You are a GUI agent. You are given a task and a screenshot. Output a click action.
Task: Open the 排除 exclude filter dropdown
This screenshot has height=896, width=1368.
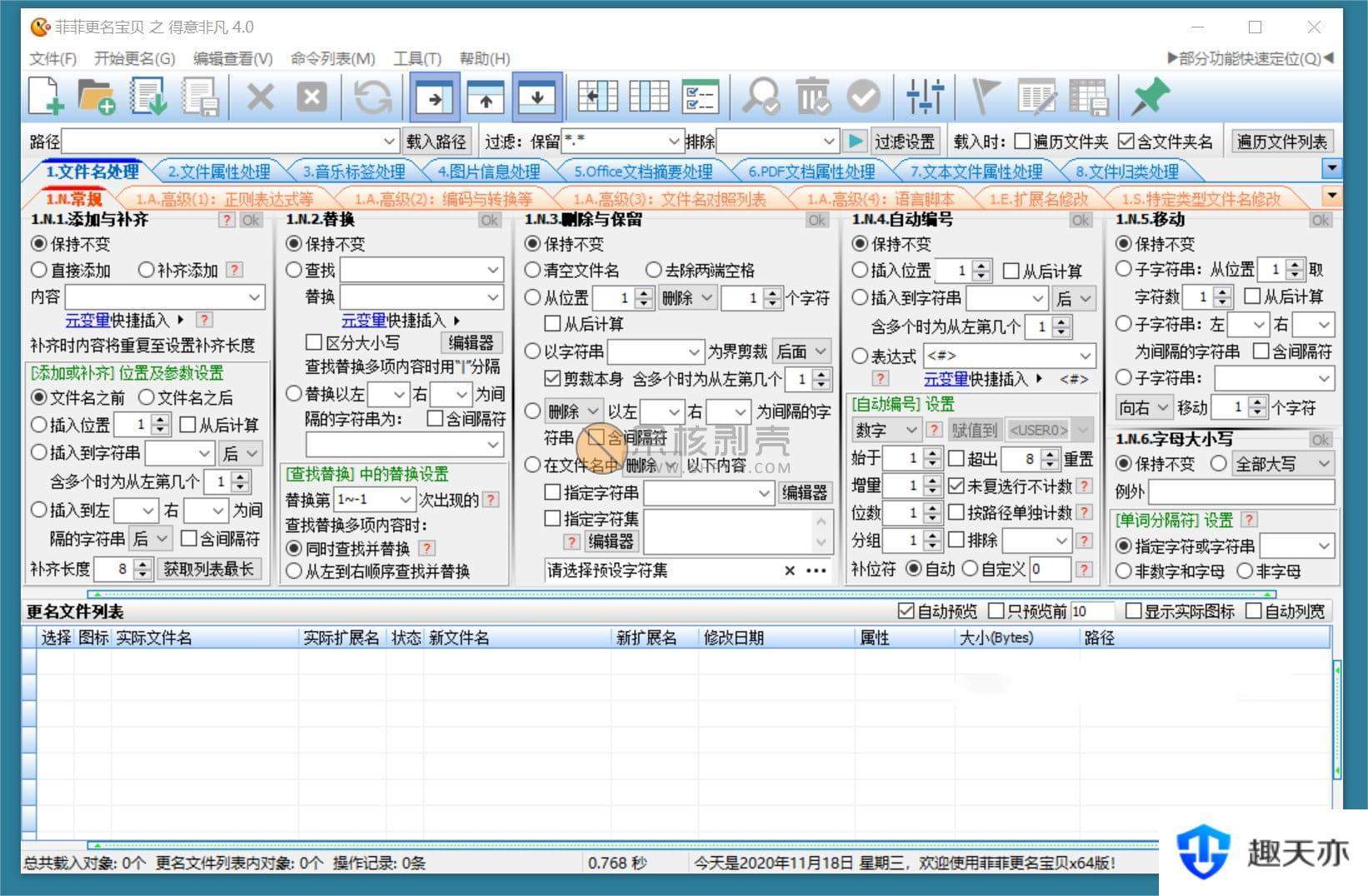pos(828,141)
